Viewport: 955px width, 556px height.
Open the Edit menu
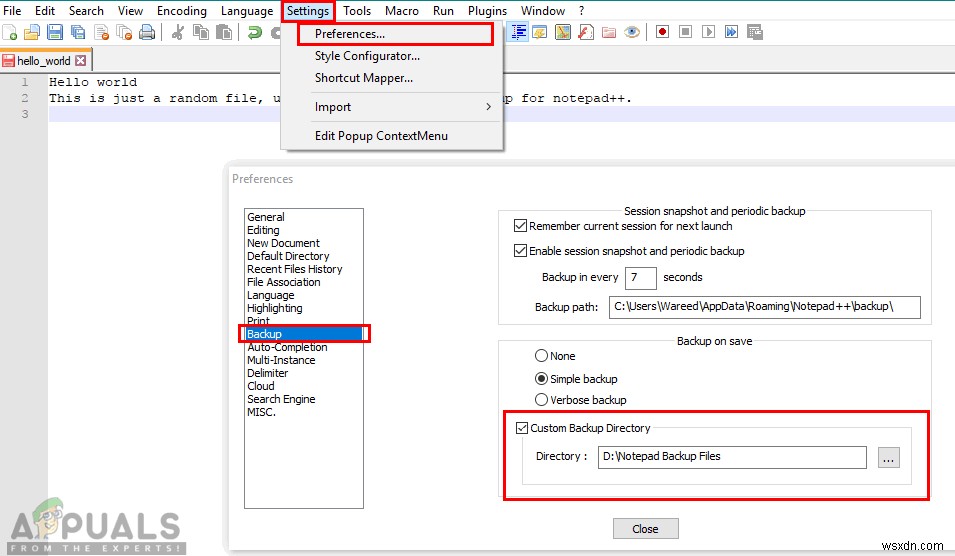pyautogui.click(x=44, y=11)
